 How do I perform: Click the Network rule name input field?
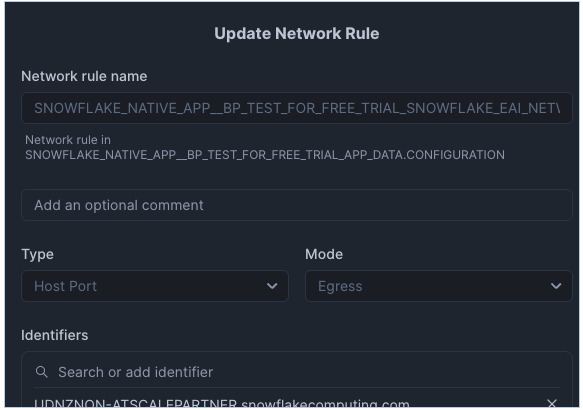coord(296,108)
